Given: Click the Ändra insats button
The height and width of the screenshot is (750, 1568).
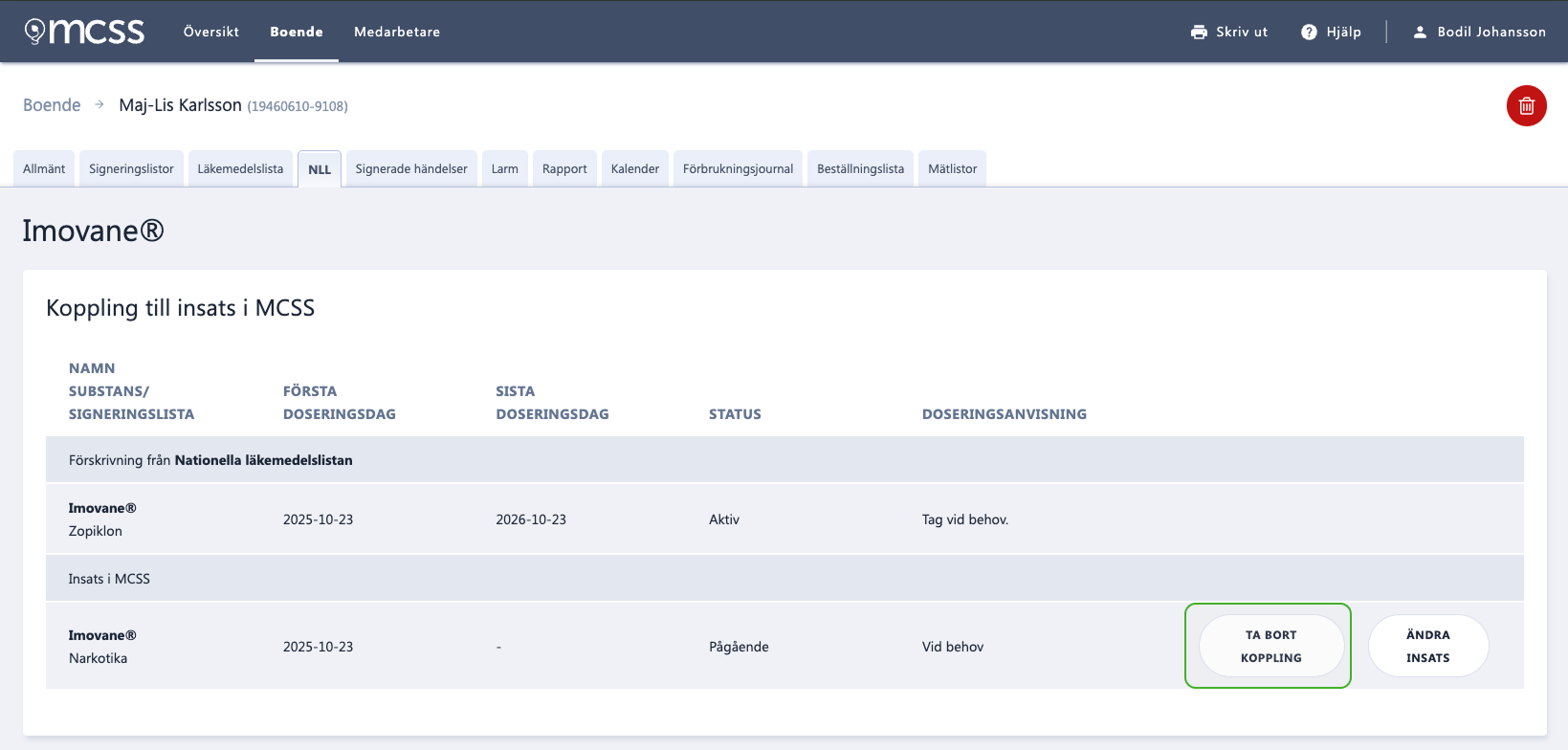Looking at the screenshot, I should coord(1428,646).
